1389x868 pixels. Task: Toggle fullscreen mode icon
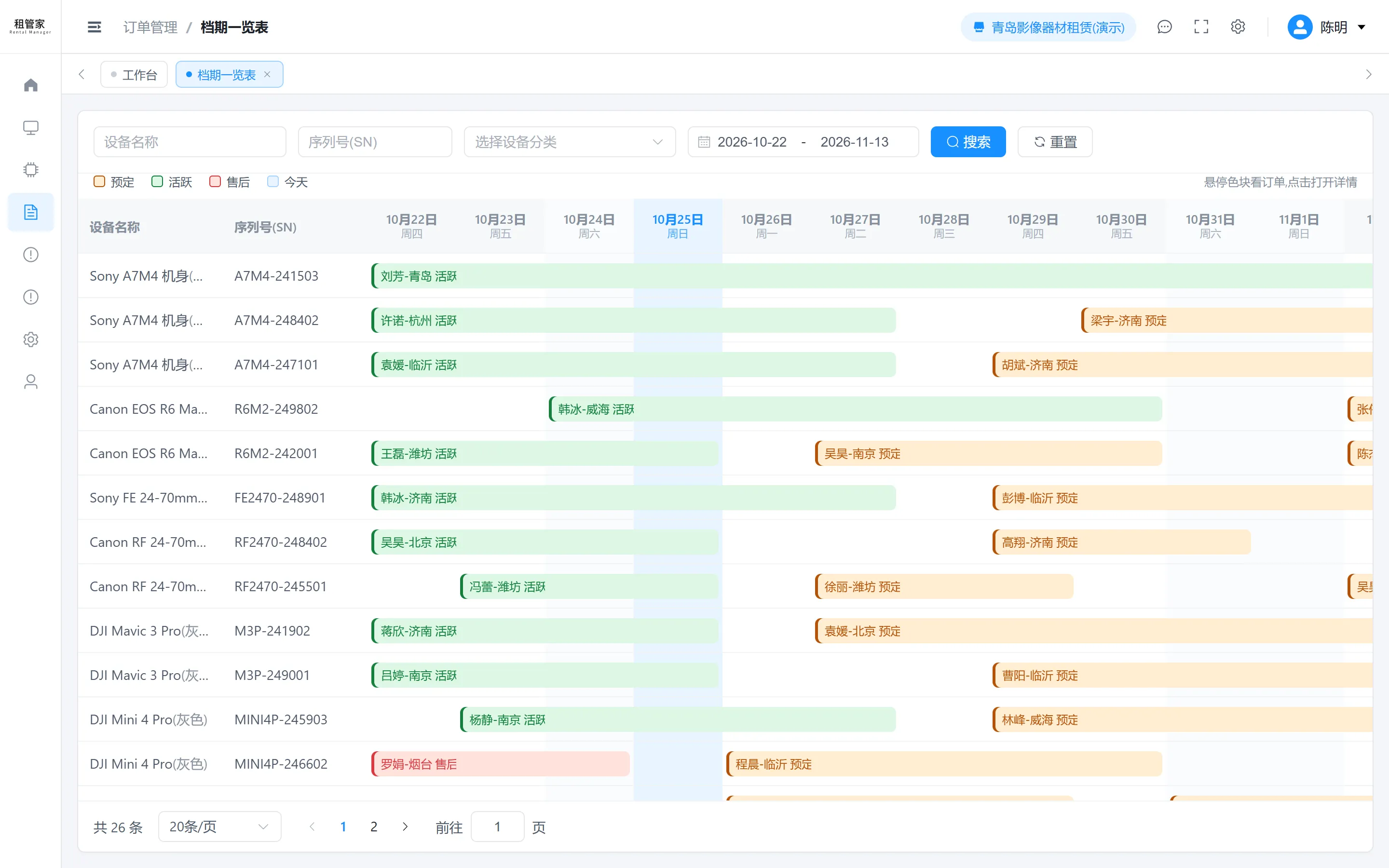(1201, 27)
